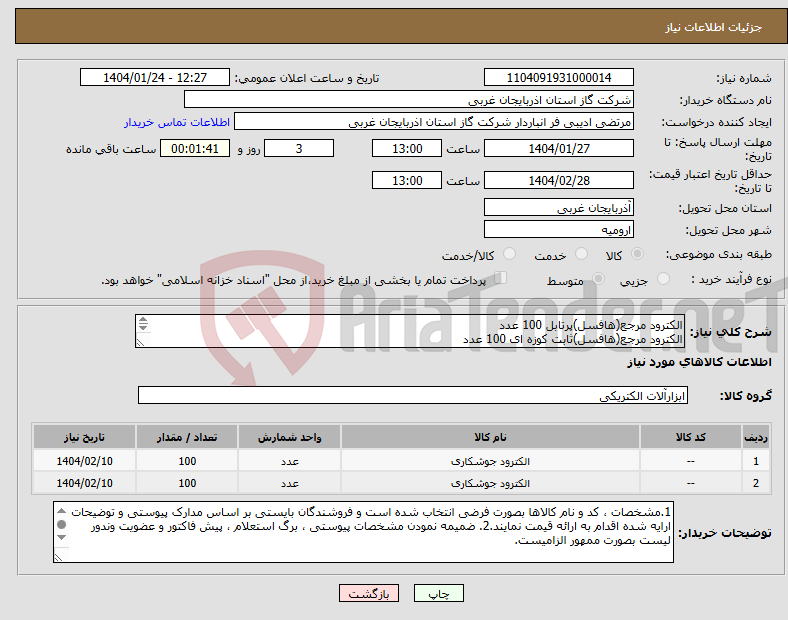Click remaining time field 00:01:41

194,148
